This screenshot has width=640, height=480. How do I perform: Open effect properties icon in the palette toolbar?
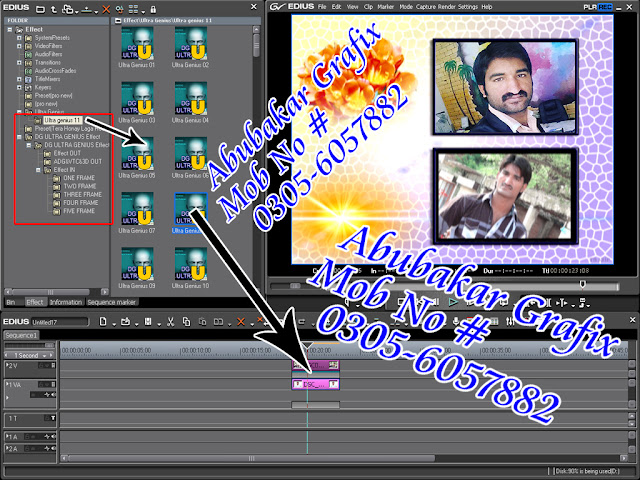[x=119, y=9]
